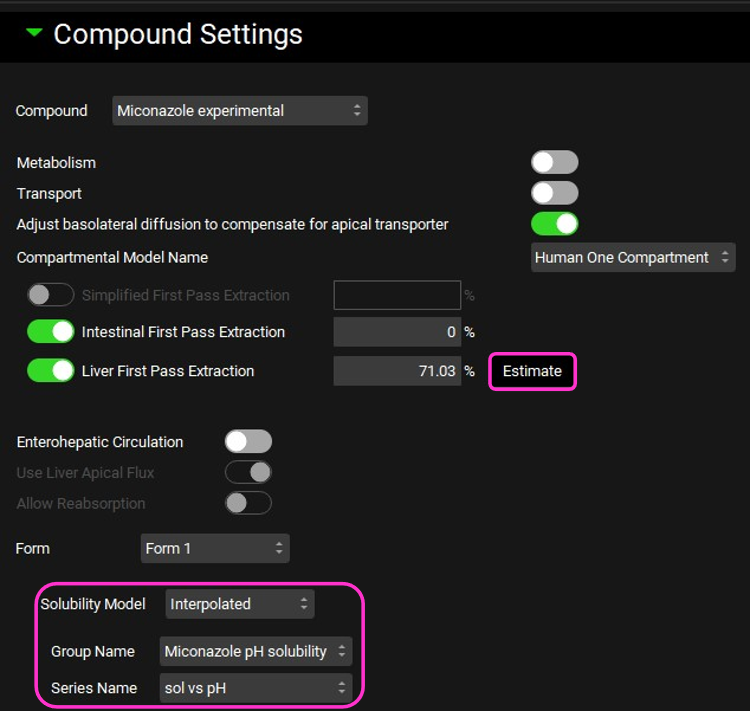The width and height of the screenshot is (750, 711).
Task: Enable the Metabolism toggle
Action: pos(554,162)
